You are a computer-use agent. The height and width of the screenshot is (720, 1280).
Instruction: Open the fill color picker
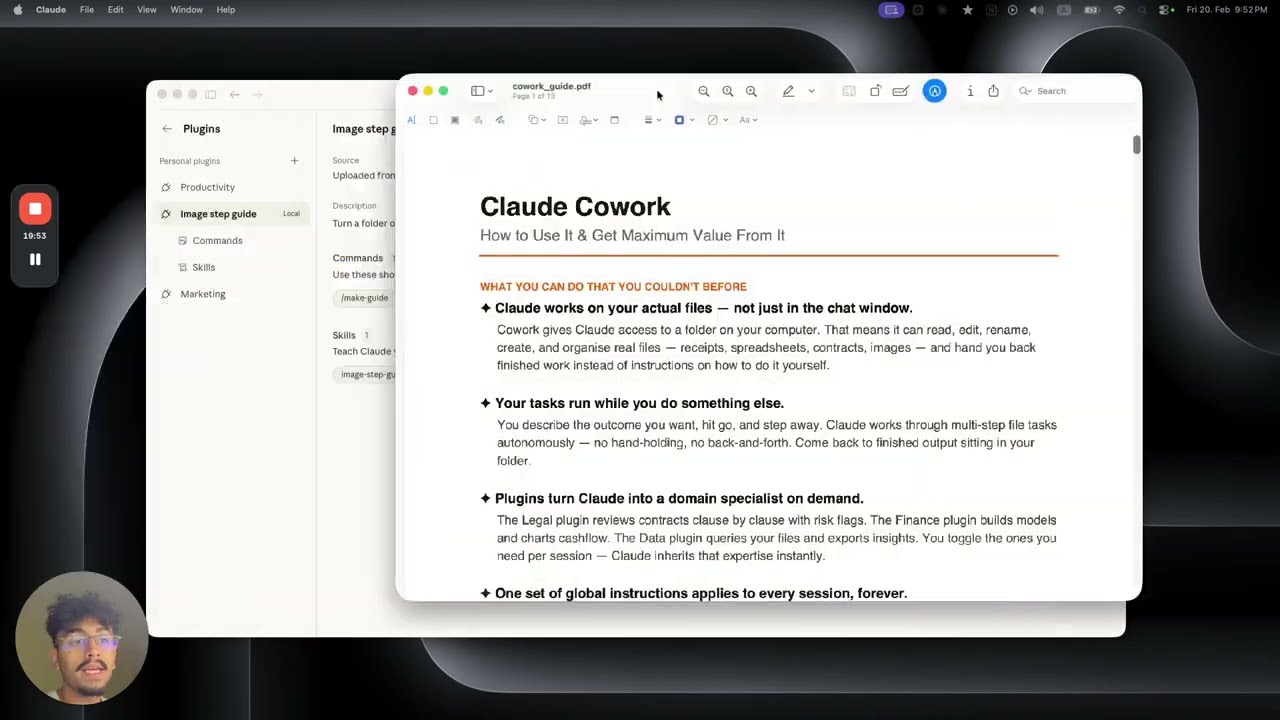(x=717, y=120)
